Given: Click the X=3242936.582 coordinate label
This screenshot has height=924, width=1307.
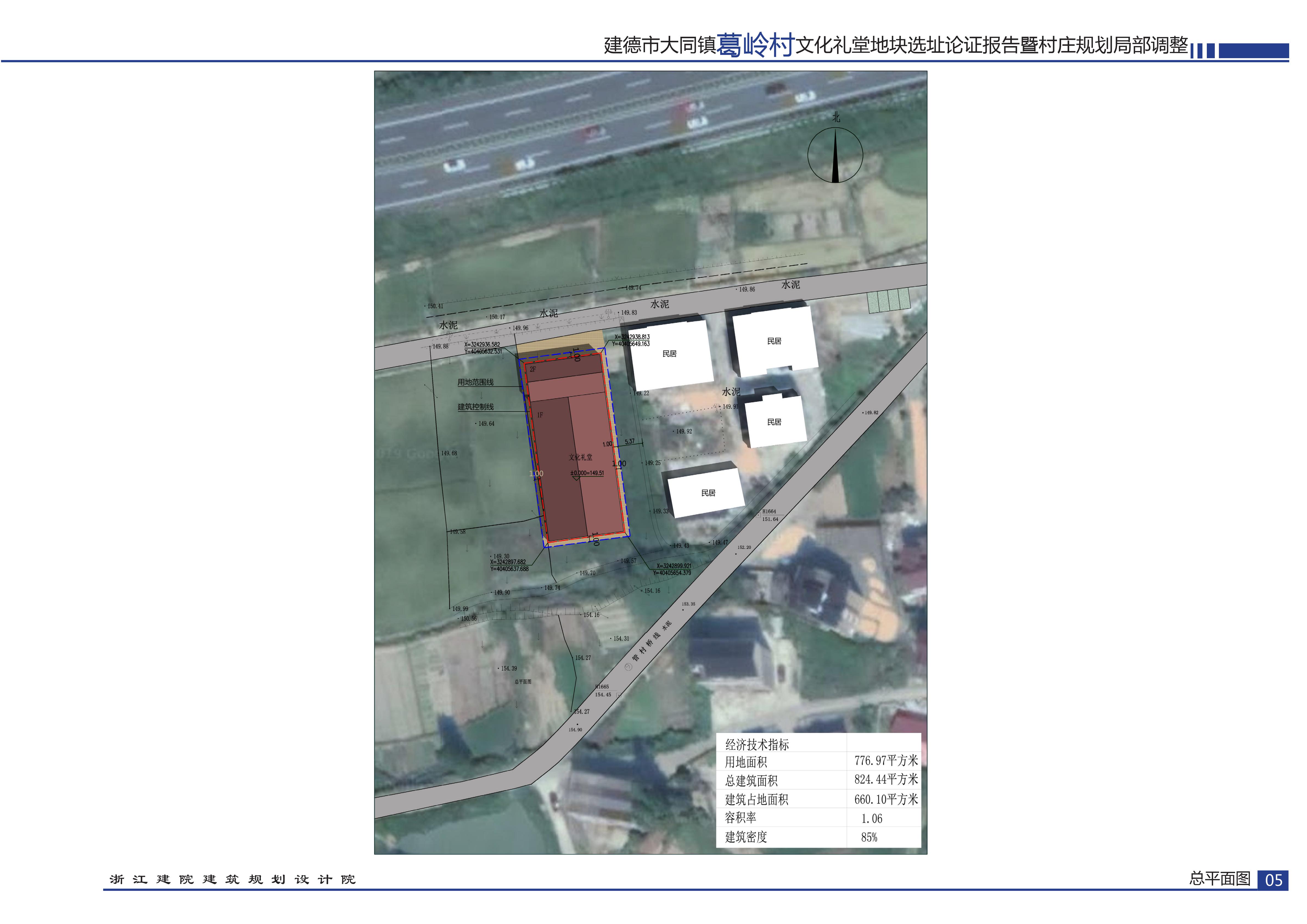Looking at the screenshot, I should [x=482, y=344].
